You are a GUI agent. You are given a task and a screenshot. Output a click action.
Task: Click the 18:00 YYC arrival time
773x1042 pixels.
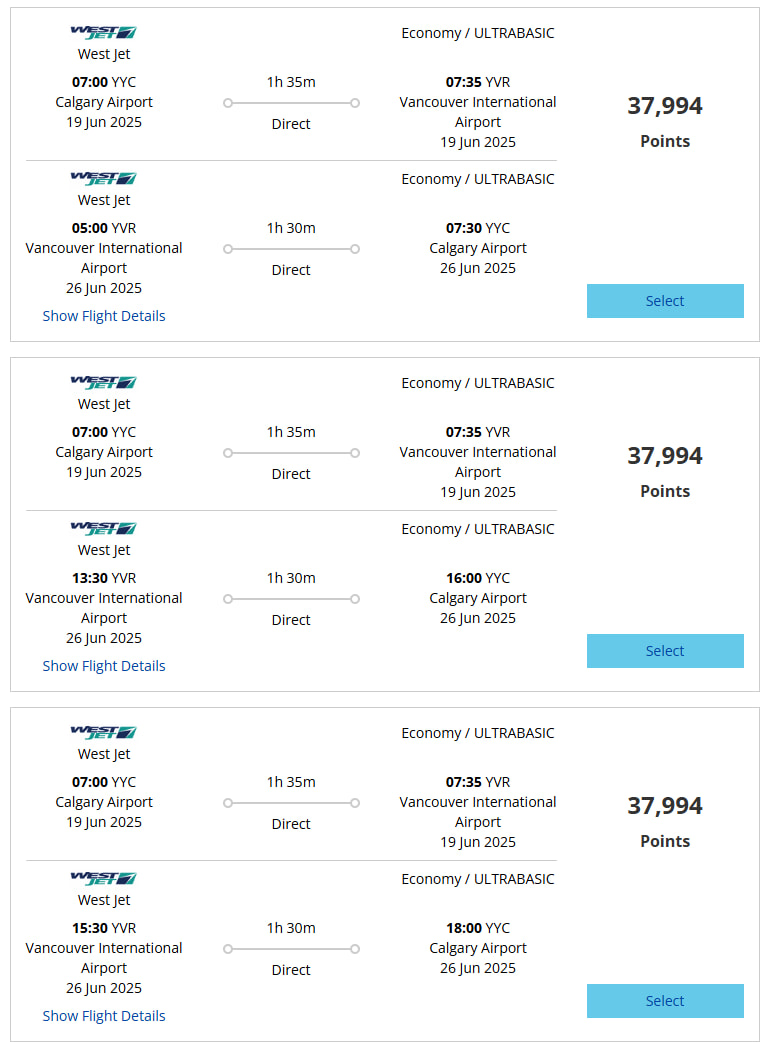(478, 928)
